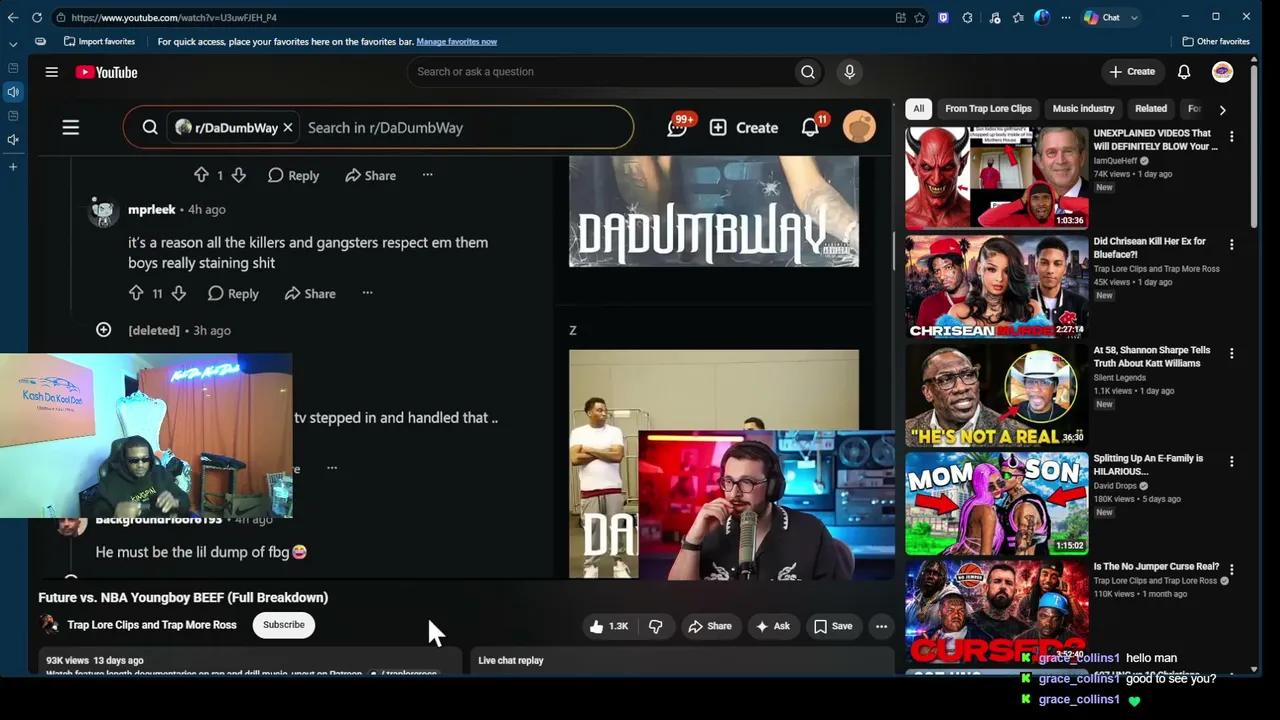This screenshot has width=1280, height=720.
Task: Open Reddit chat with 99+ badge
Action: [678, 127]
